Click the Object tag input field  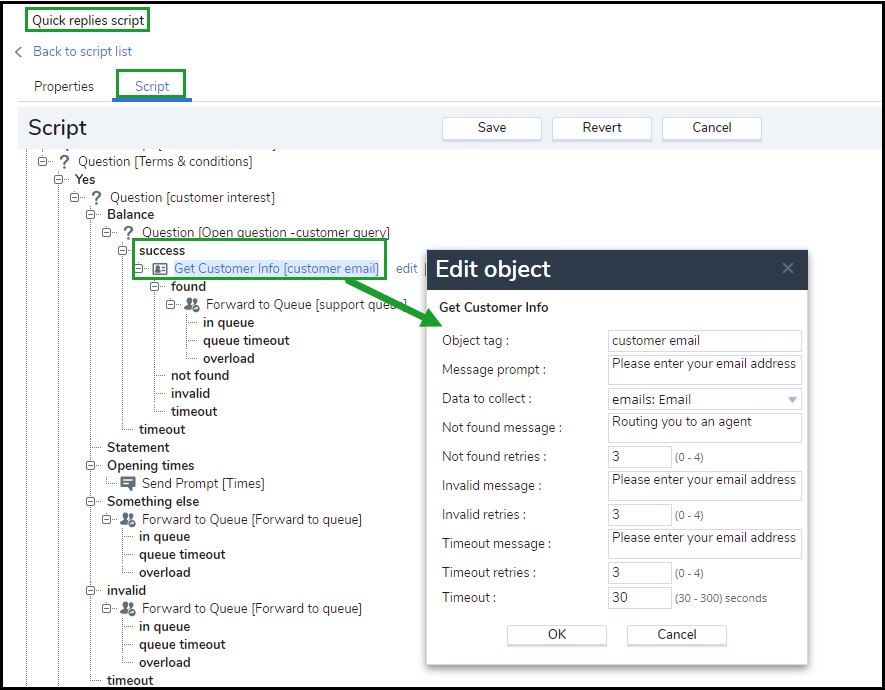tap(704, 341)
